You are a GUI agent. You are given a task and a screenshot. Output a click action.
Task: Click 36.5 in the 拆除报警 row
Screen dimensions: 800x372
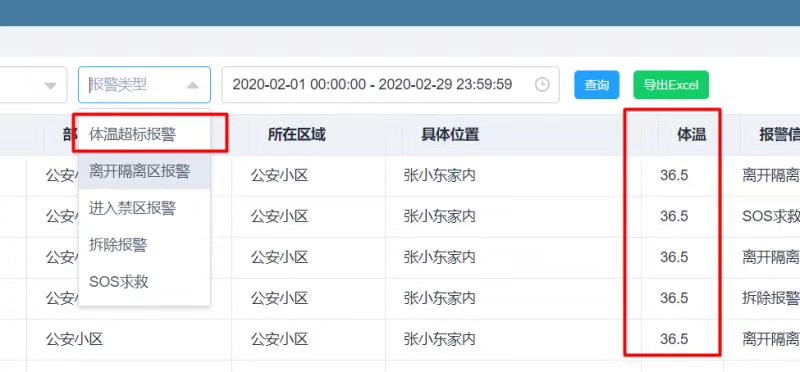674,298
